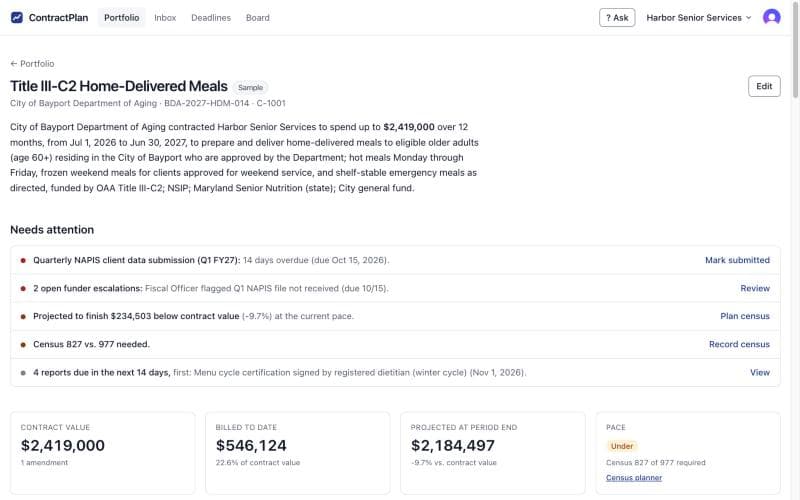Click the page vertical scrollbar
The height and width of the screenshot is (500, 800).
[x=795, y=51]
